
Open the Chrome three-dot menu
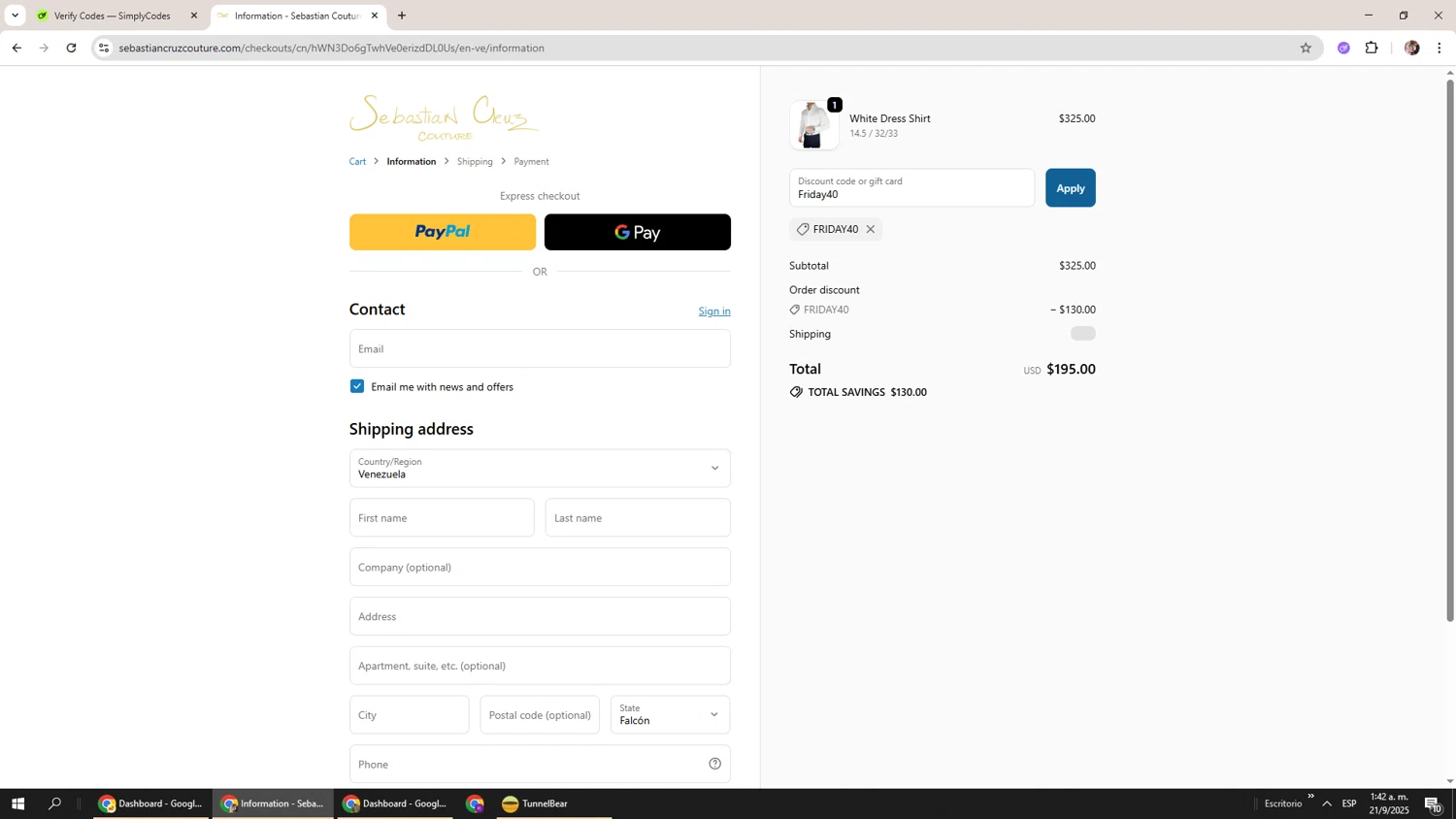1439,48
